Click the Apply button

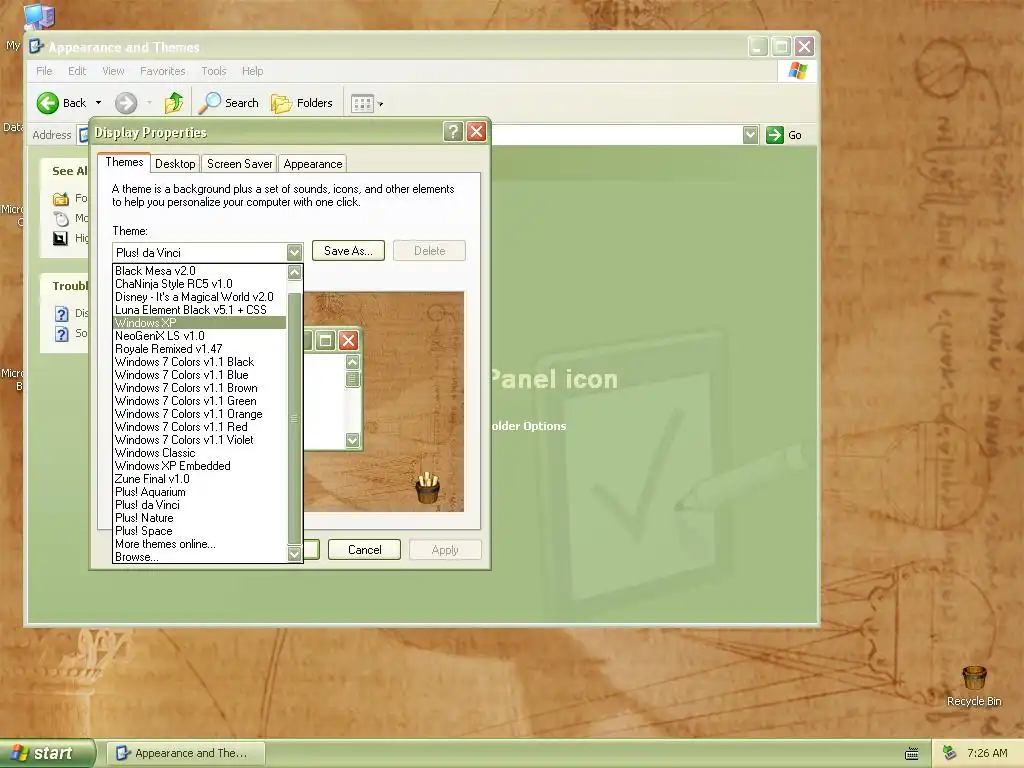[x=445, y=550]
